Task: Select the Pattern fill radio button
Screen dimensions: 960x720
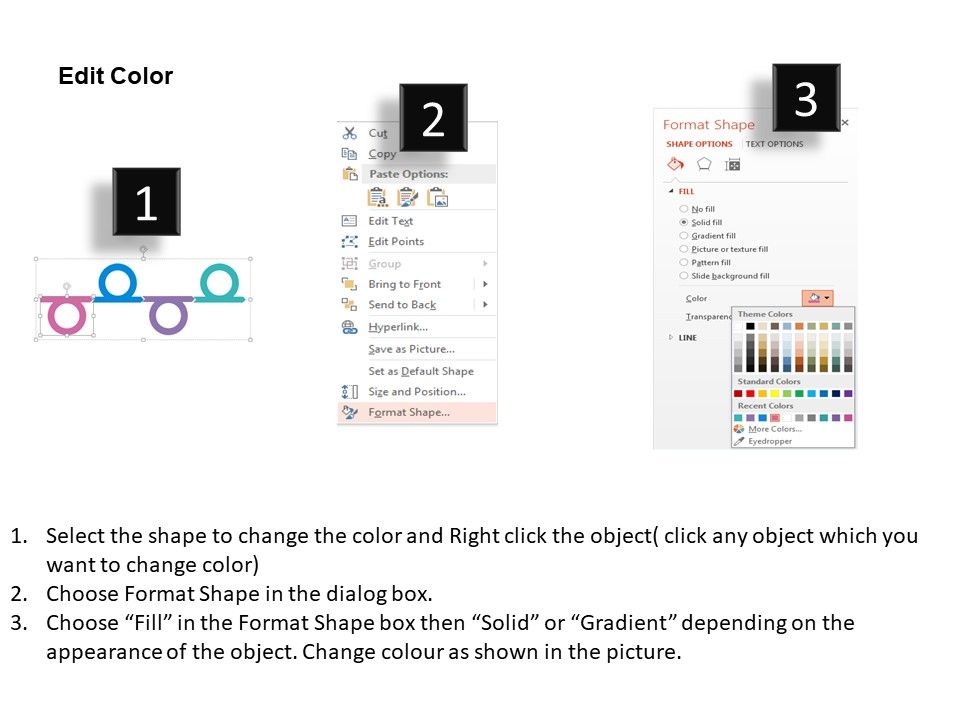Action: coord(684,262)
